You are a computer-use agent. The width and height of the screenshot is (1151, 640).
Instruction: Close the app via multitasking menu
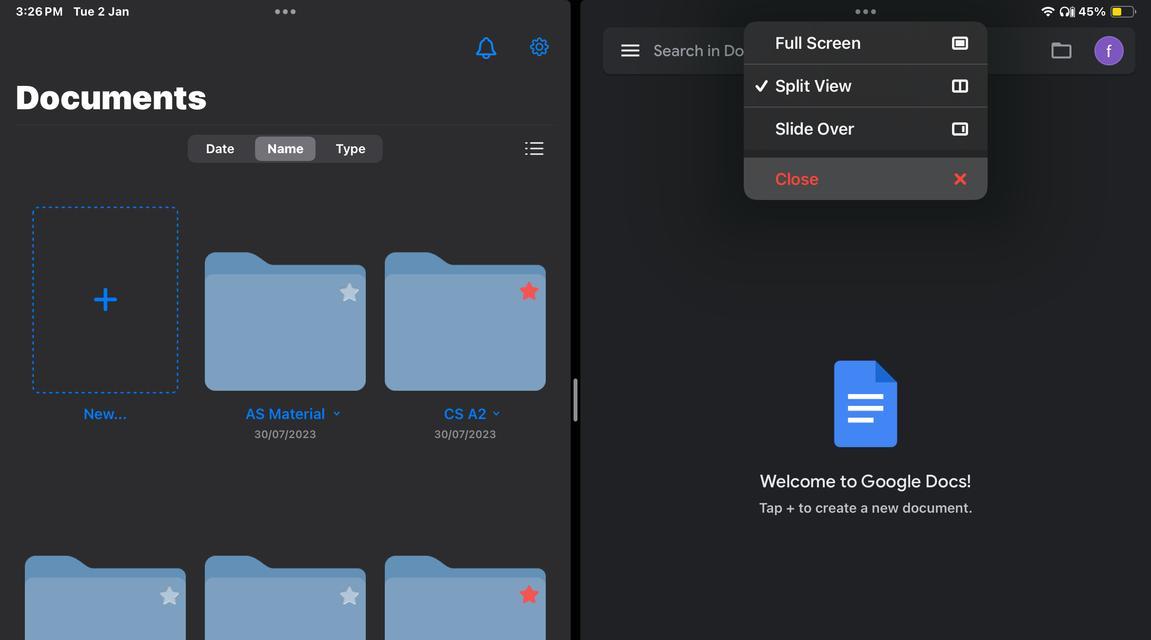point(865,179)
